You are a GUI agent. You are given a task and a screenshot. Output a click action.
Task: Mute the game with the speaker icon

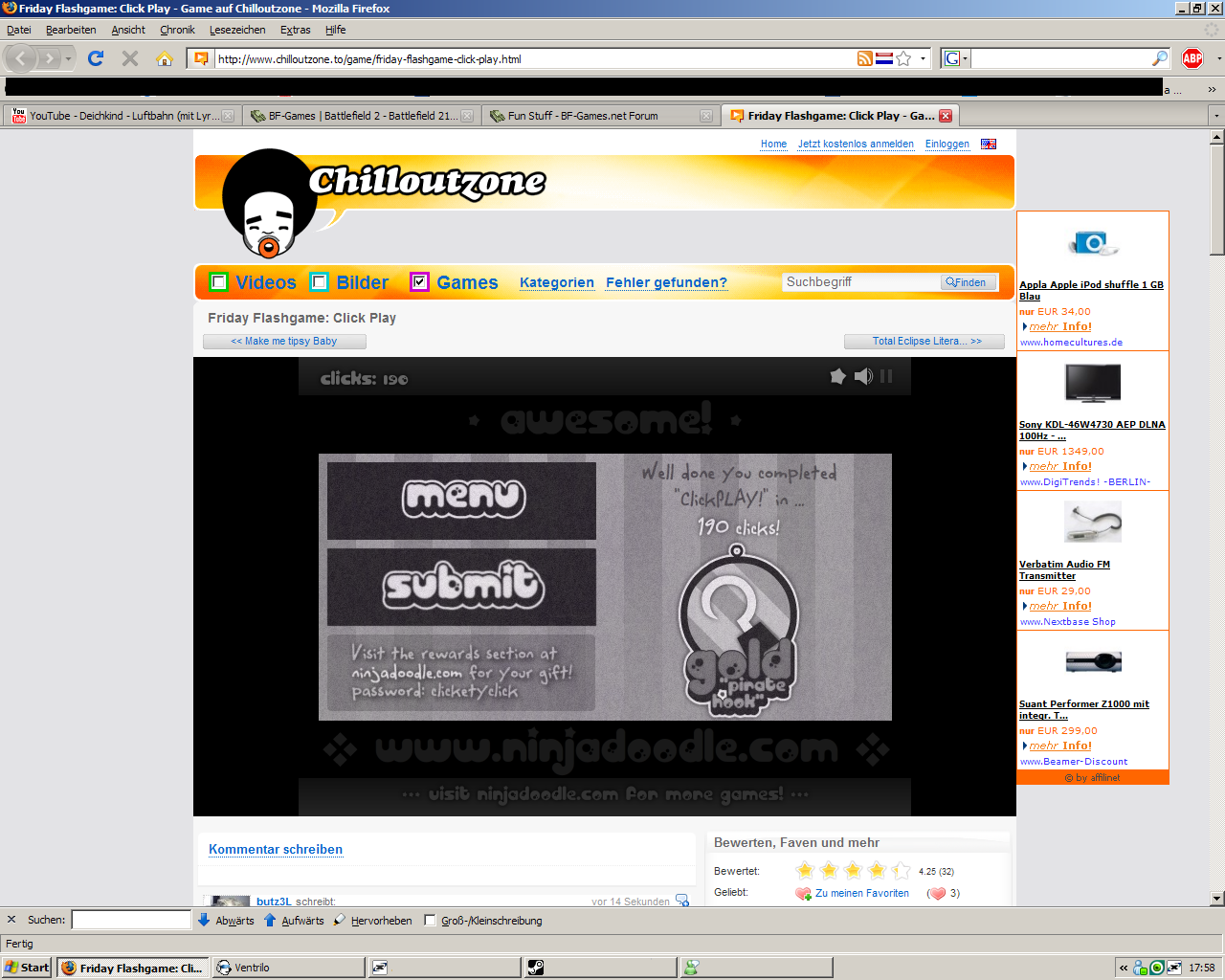[863, 376]
